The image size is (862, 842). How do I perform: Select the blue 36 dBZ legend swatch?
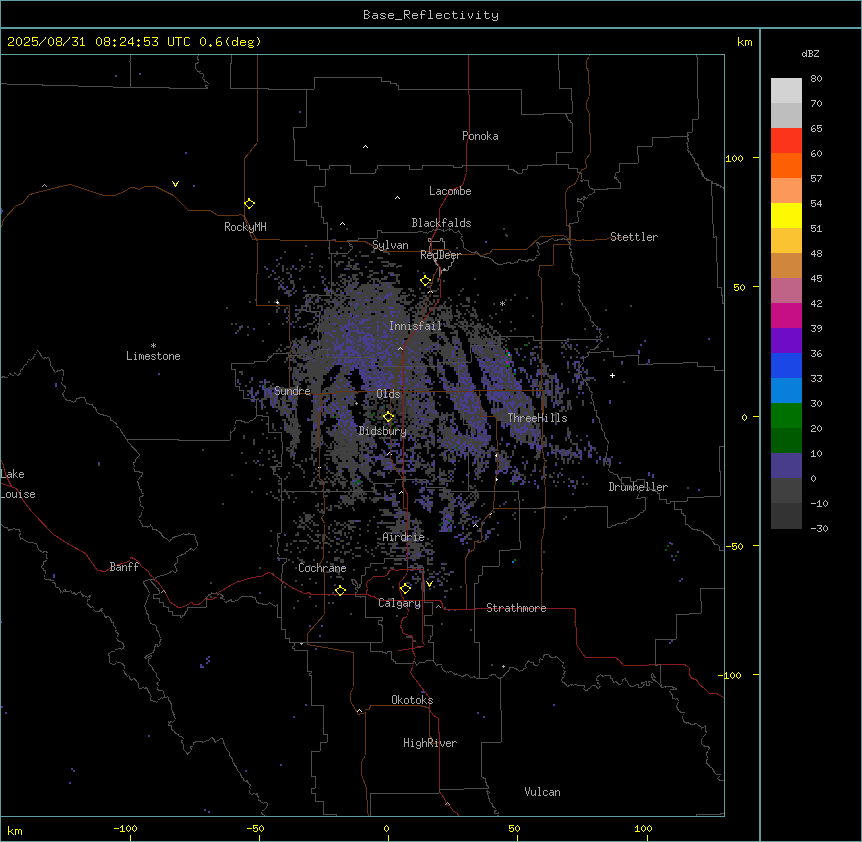pos(786,365)
